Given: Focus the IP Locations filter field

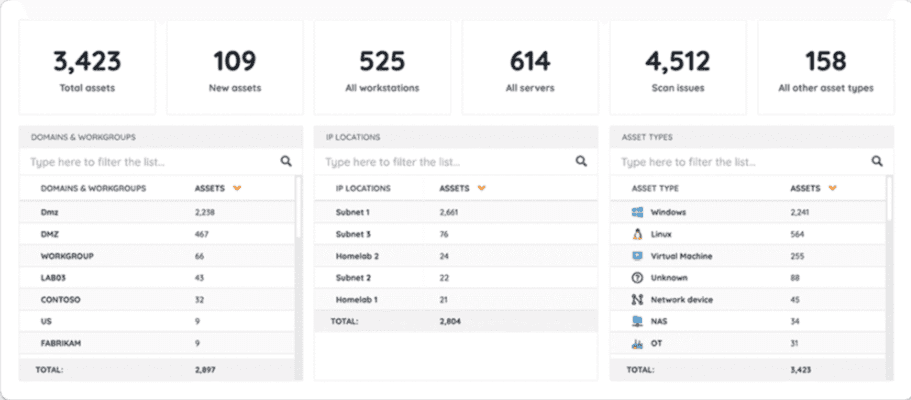Looking at the screenshot, I should tap(456, 162).
